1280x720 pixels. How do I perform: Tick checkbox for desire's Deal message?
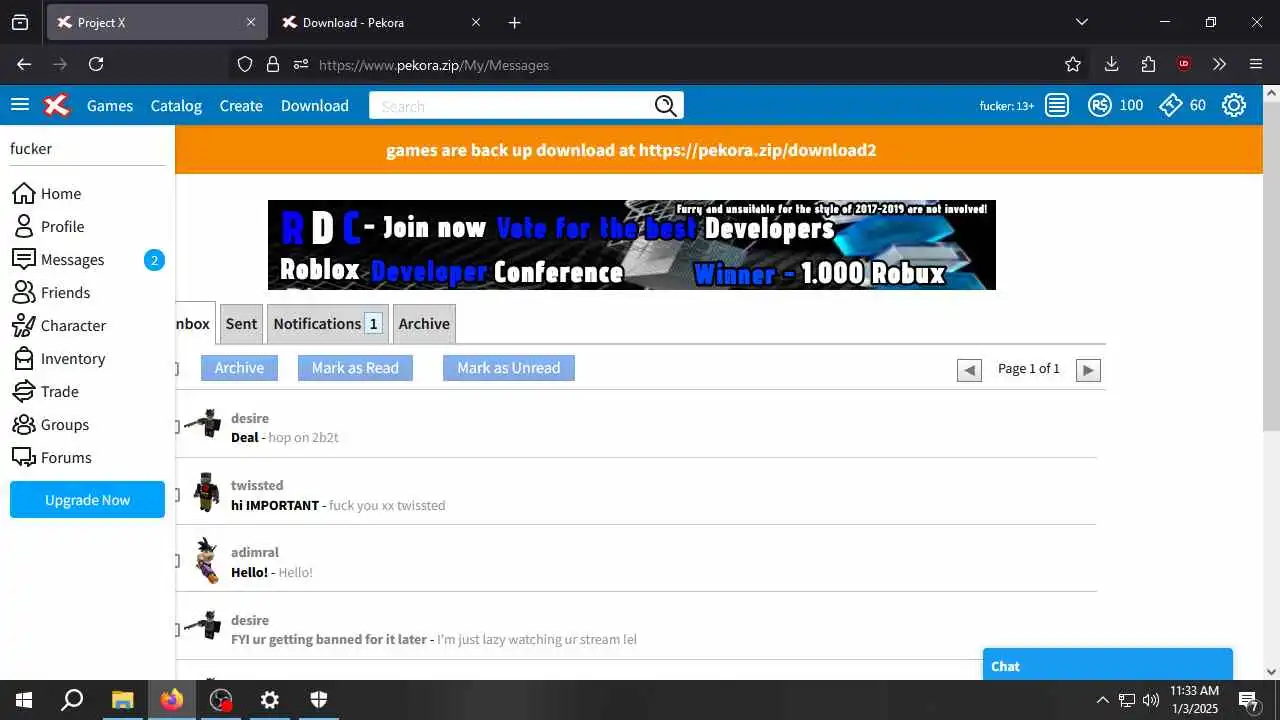(176, 427)
